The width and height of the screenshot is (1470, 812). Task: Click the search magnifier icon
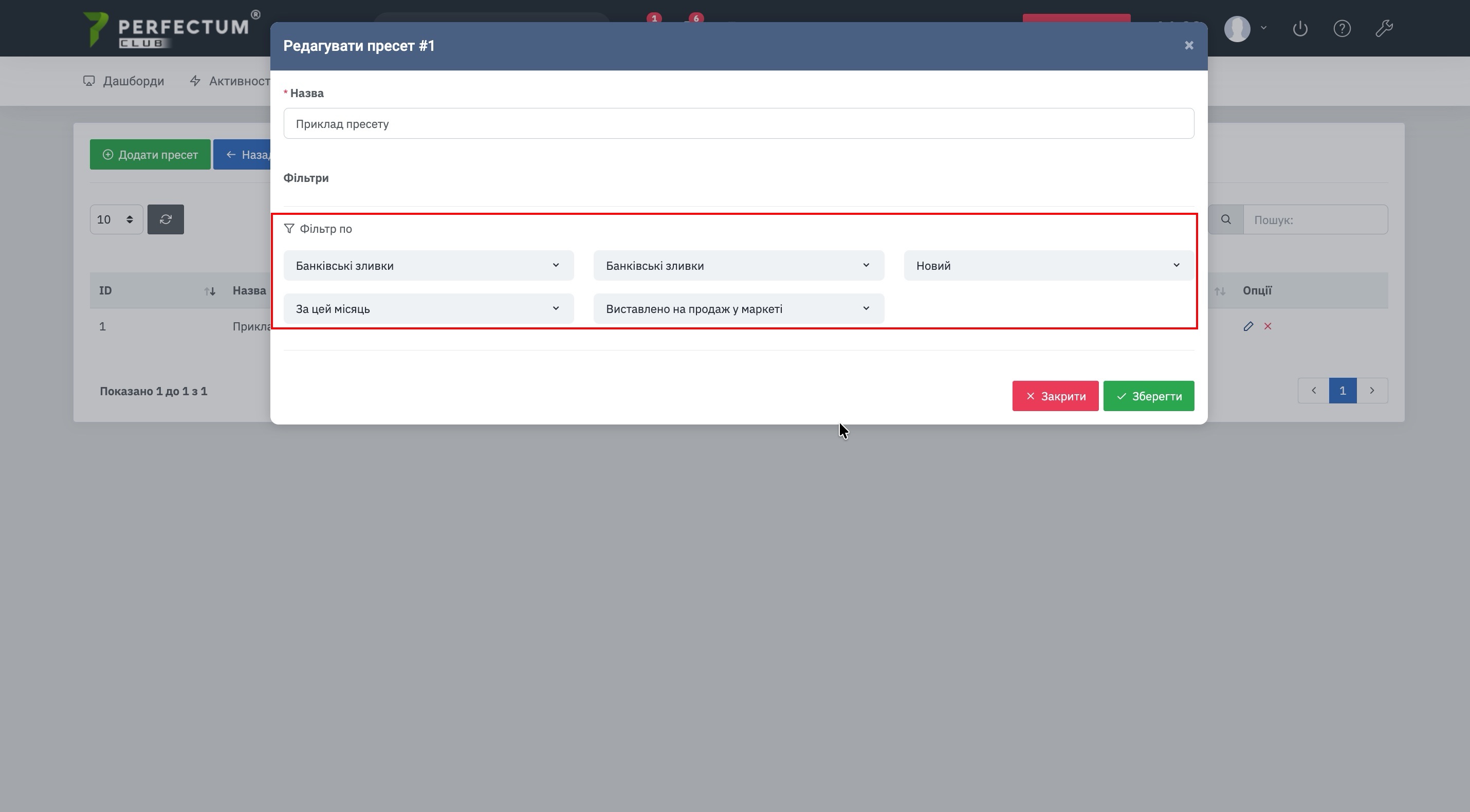pyautogui.click(x=1225, y=219)
